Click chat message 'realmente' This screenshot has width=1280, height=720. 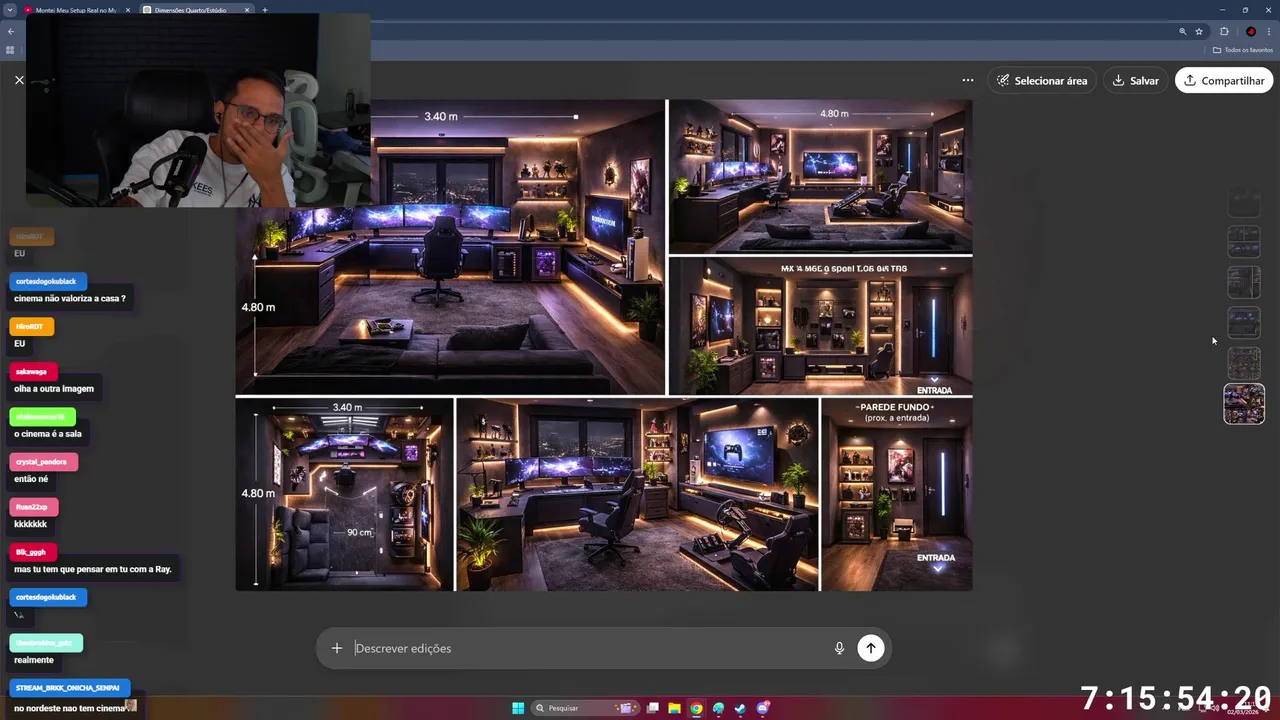pyautogui.click(x=34, y=660)
